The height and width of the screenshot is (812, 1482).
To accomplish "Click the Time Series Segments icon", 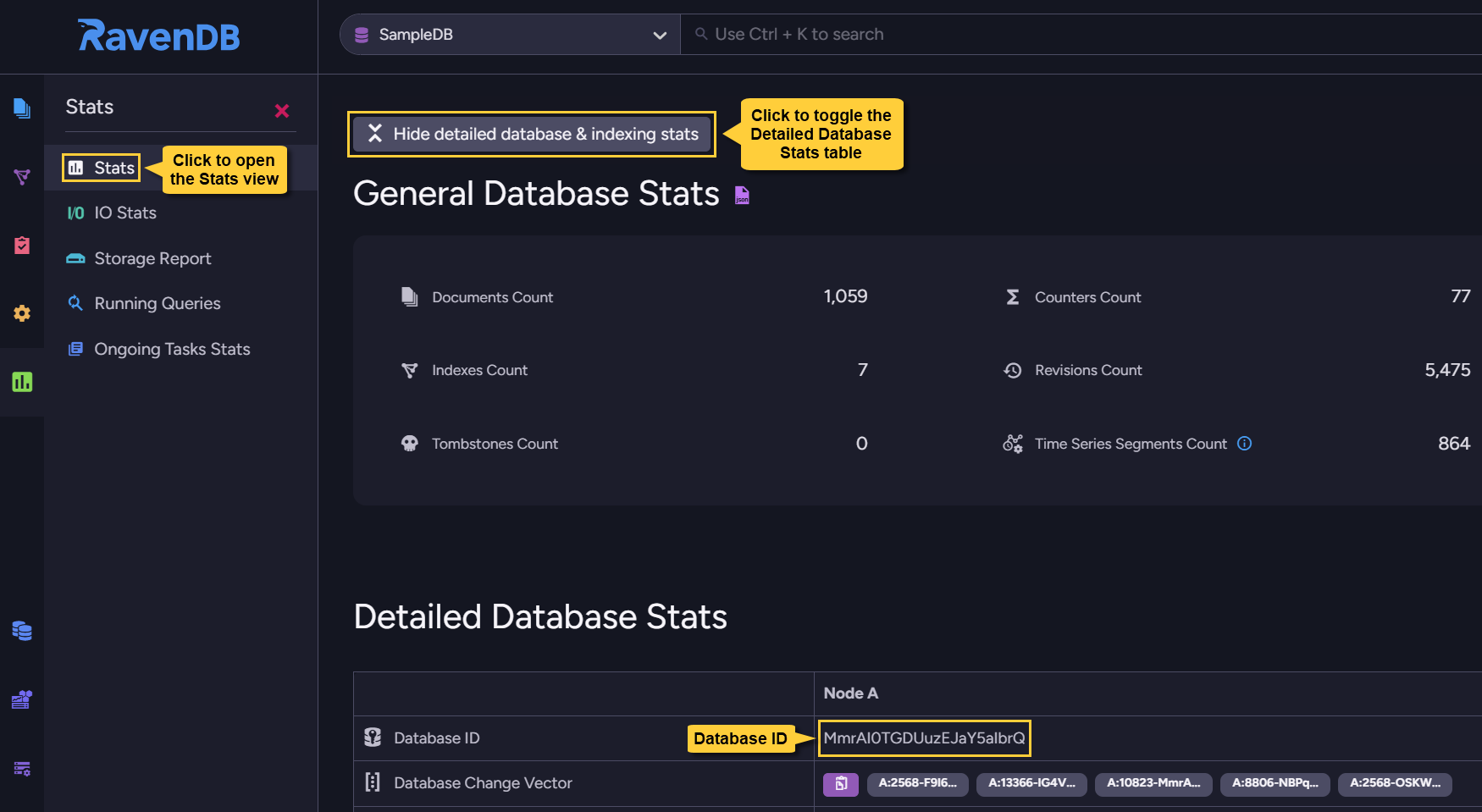I will (x=1013, y=444).
